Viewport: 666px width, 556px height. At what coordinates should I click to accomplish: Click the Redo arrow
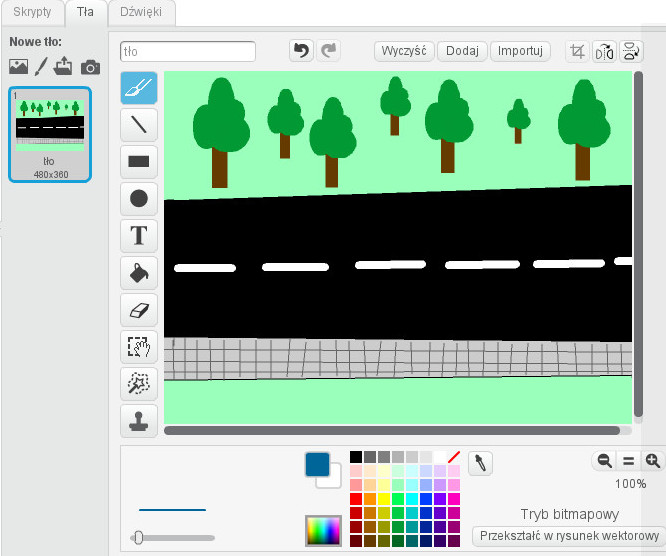tap(328, 51)
